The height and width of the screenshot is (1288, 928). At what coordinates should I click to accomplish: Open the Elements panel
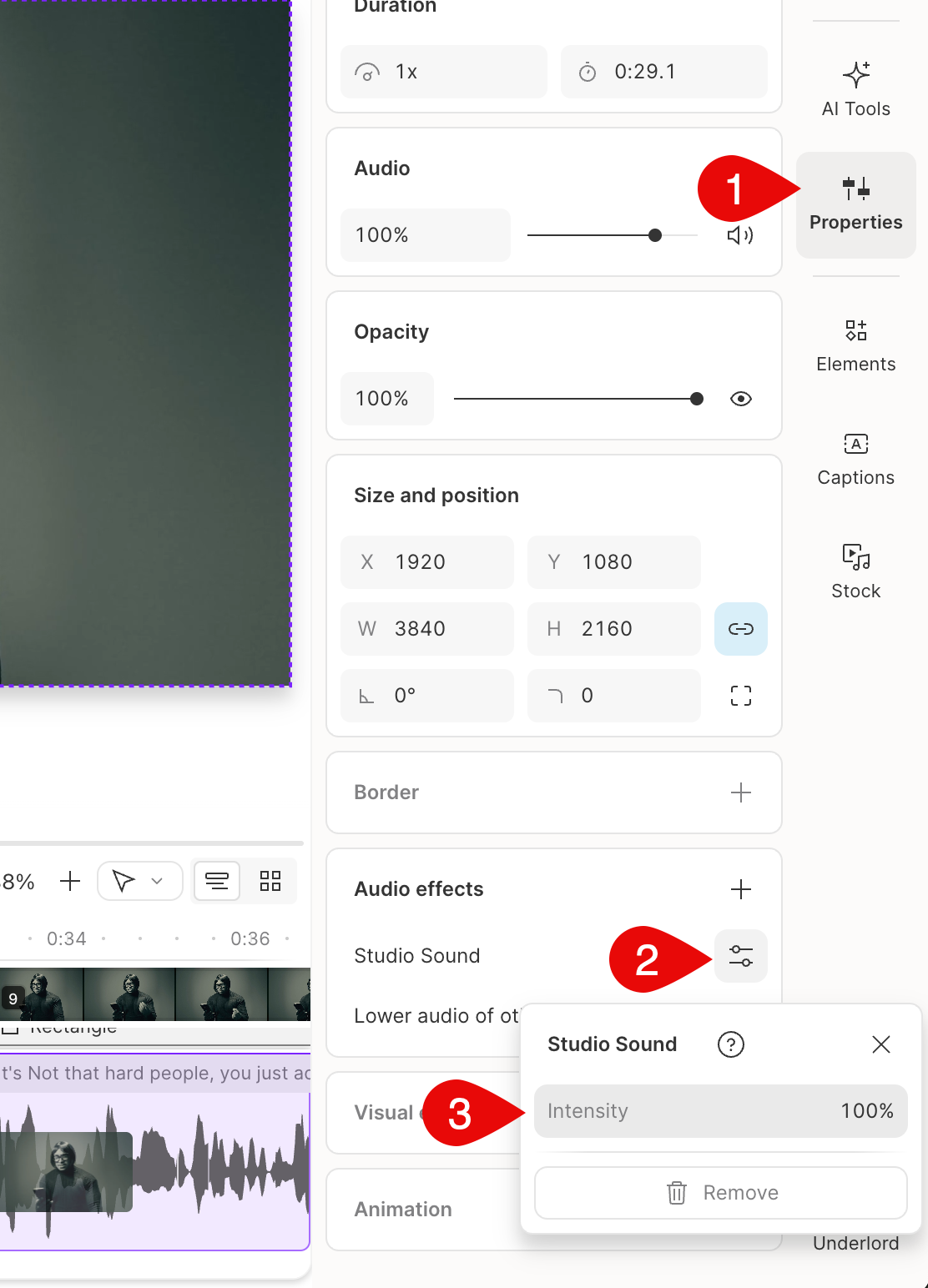[x=855, y=345]
